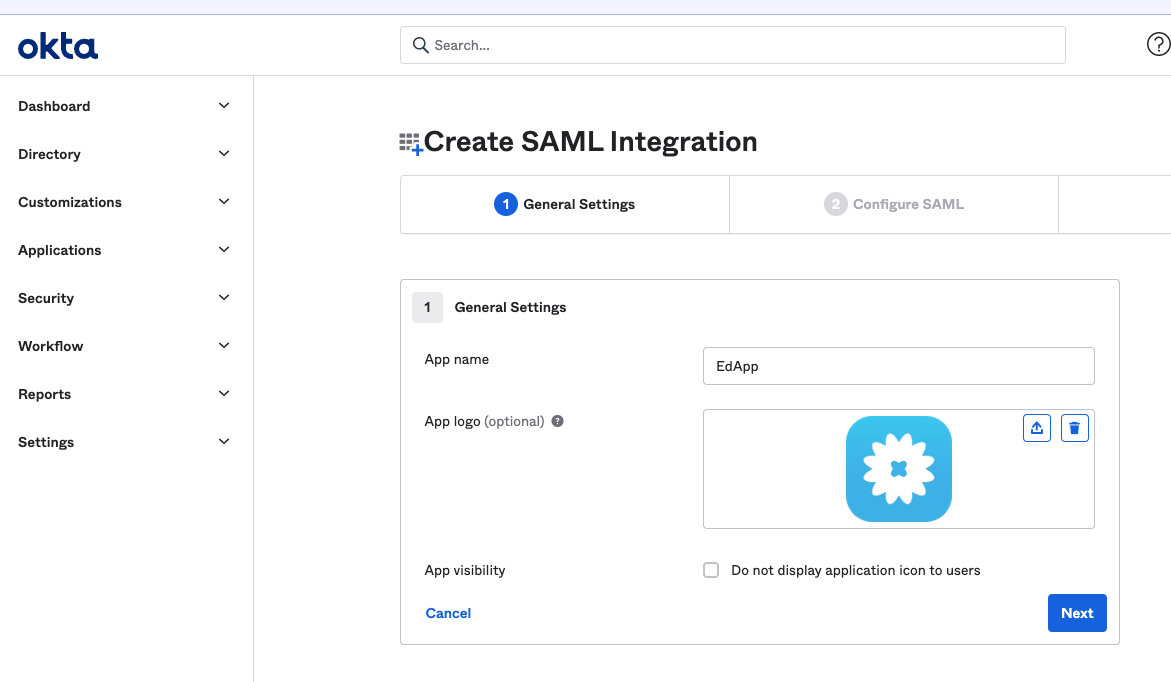Viewport: 1171px width, 682px height.
Task: Click the trash icon to delete logo
Action: point(1075,428)
